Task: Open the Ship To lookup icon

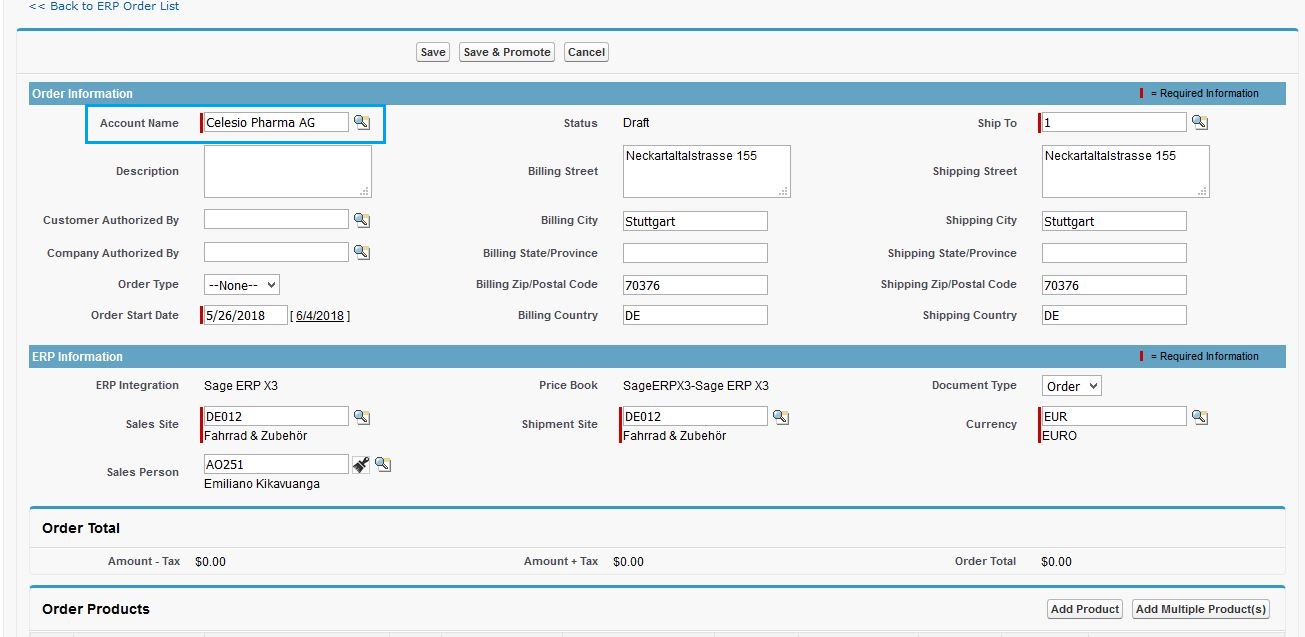Action: 1200,122
